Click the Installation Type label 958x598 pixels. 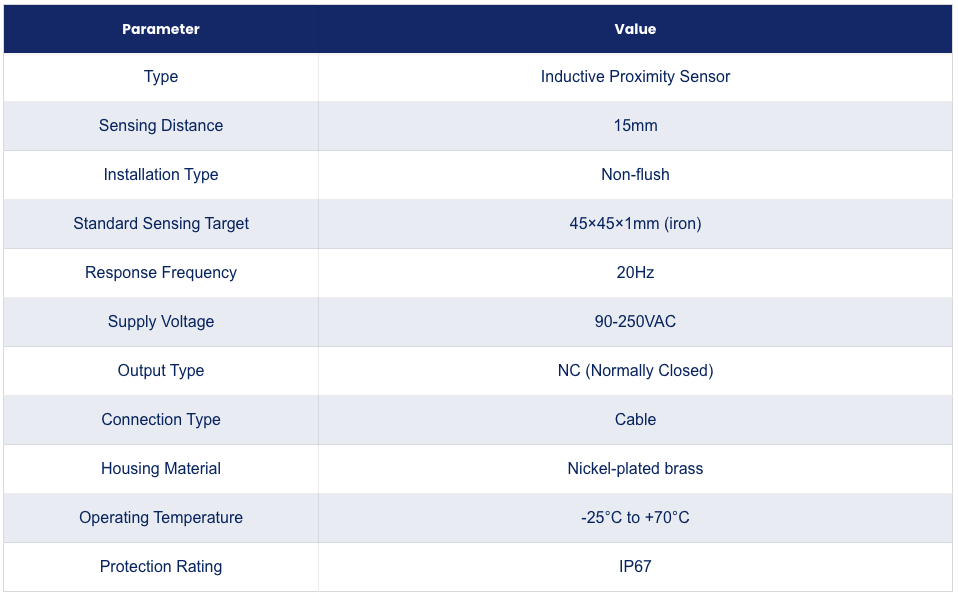[161, 175]
